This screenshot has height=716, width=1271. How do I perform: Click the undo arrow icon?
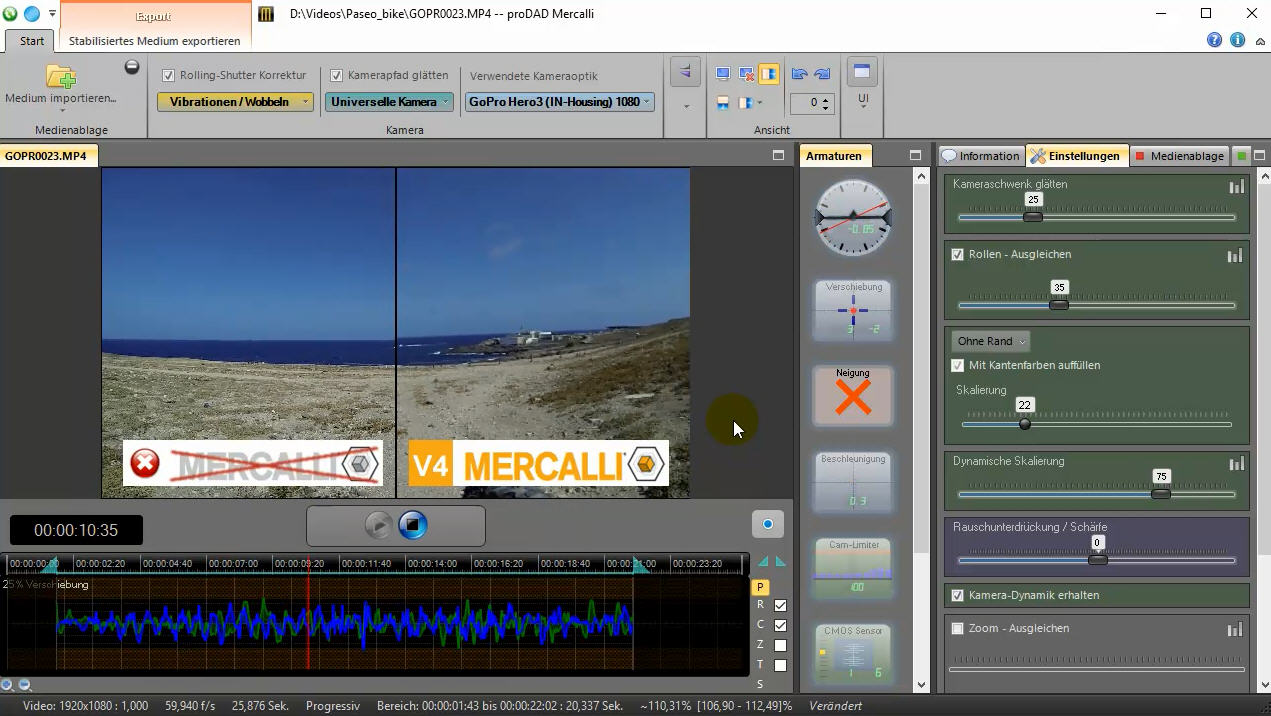click(799, 74)
